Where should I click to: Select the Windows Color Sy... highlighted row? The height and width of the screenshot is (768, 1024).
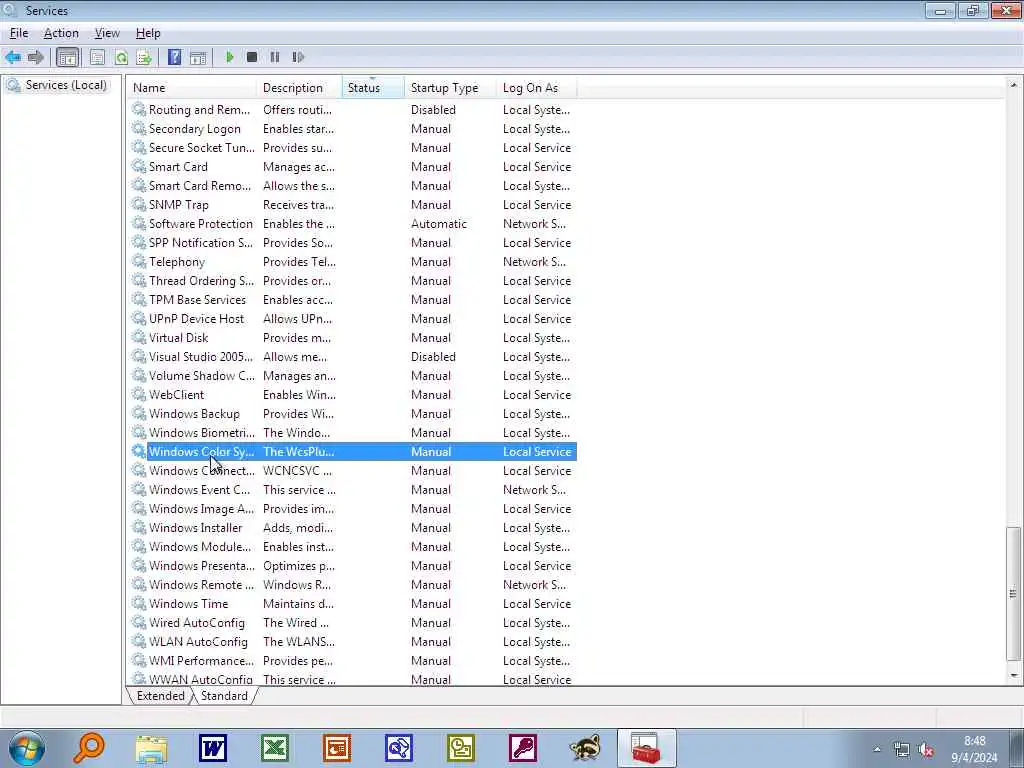click(x=353, y=451)
